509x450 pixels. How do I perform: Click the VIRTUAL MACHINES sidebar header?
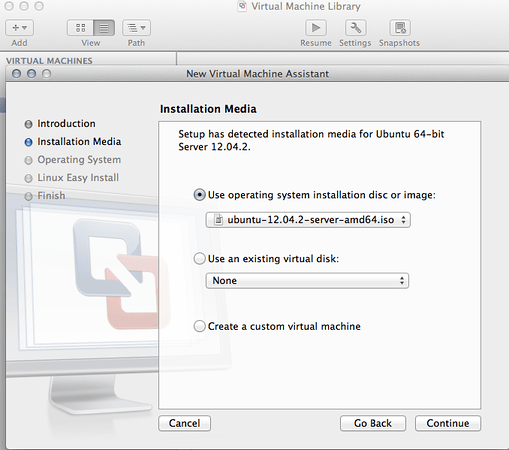49,61
